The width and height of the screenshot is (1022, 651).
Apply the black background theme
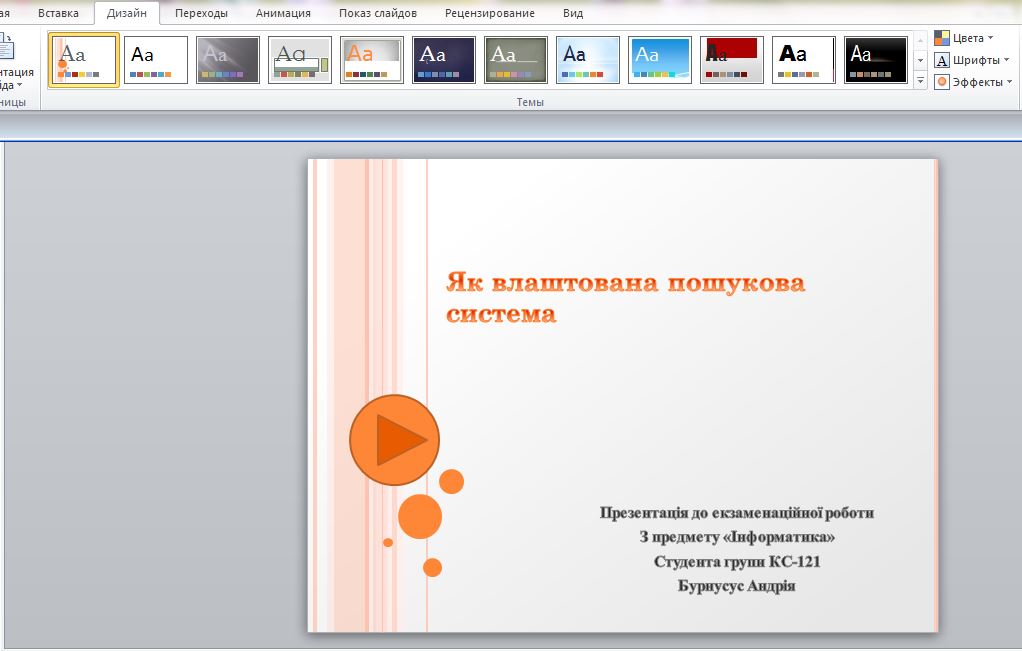click(x=876, y=60)
